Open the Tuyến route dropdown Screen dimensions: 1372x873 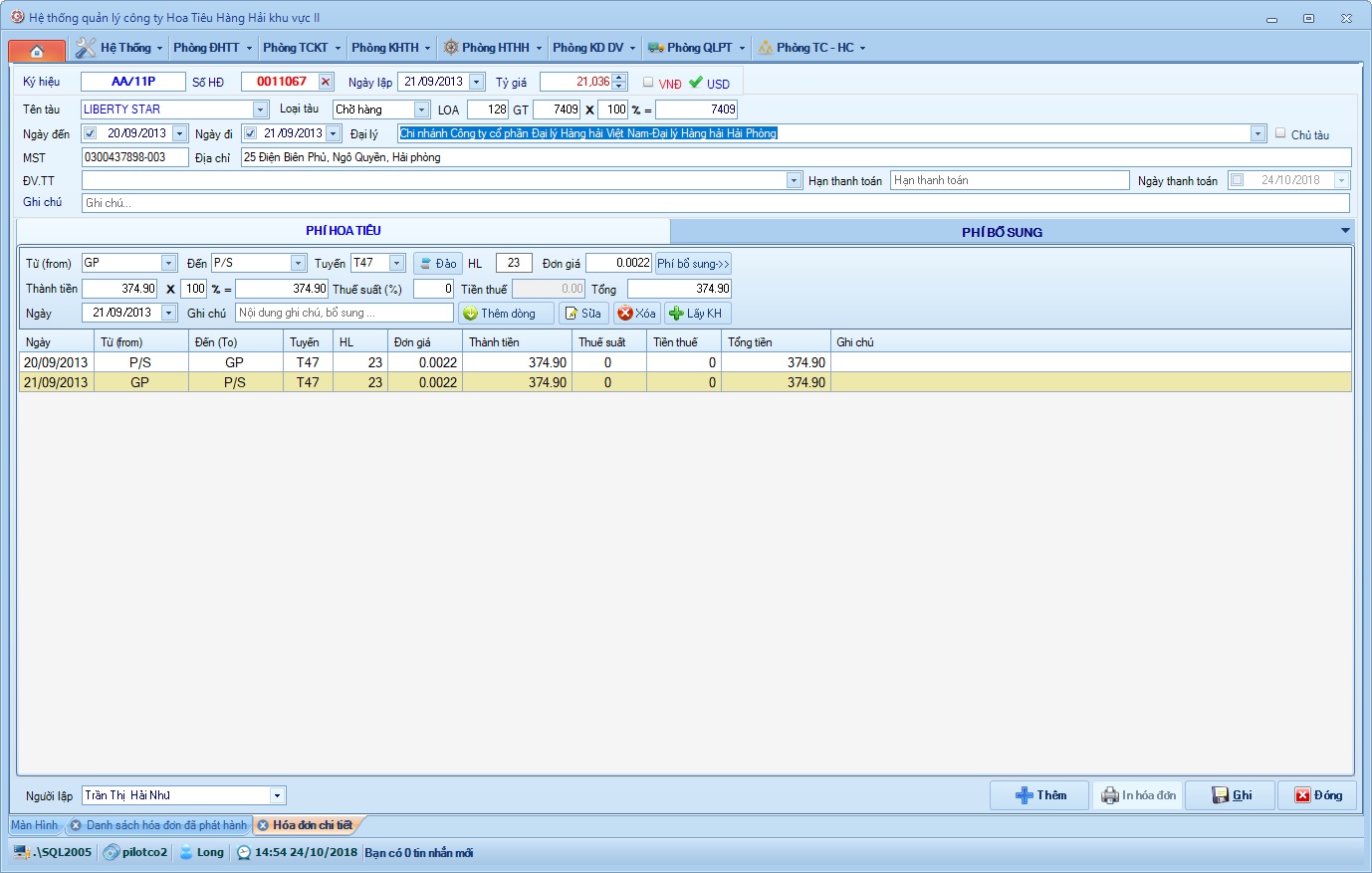point(397,264)
